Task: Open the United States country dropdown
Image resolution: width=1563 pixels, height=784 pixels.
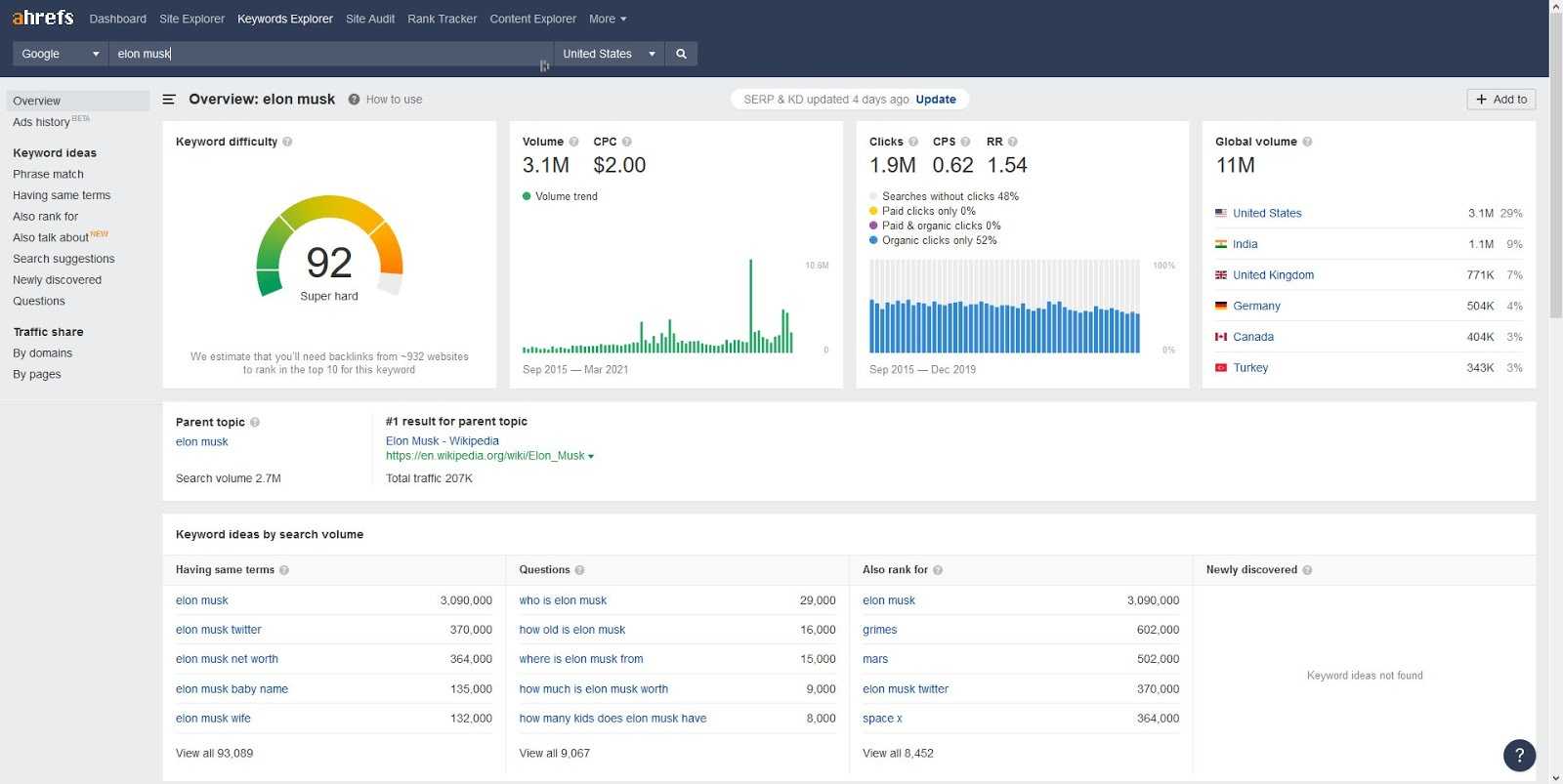Action: (609, 54)
